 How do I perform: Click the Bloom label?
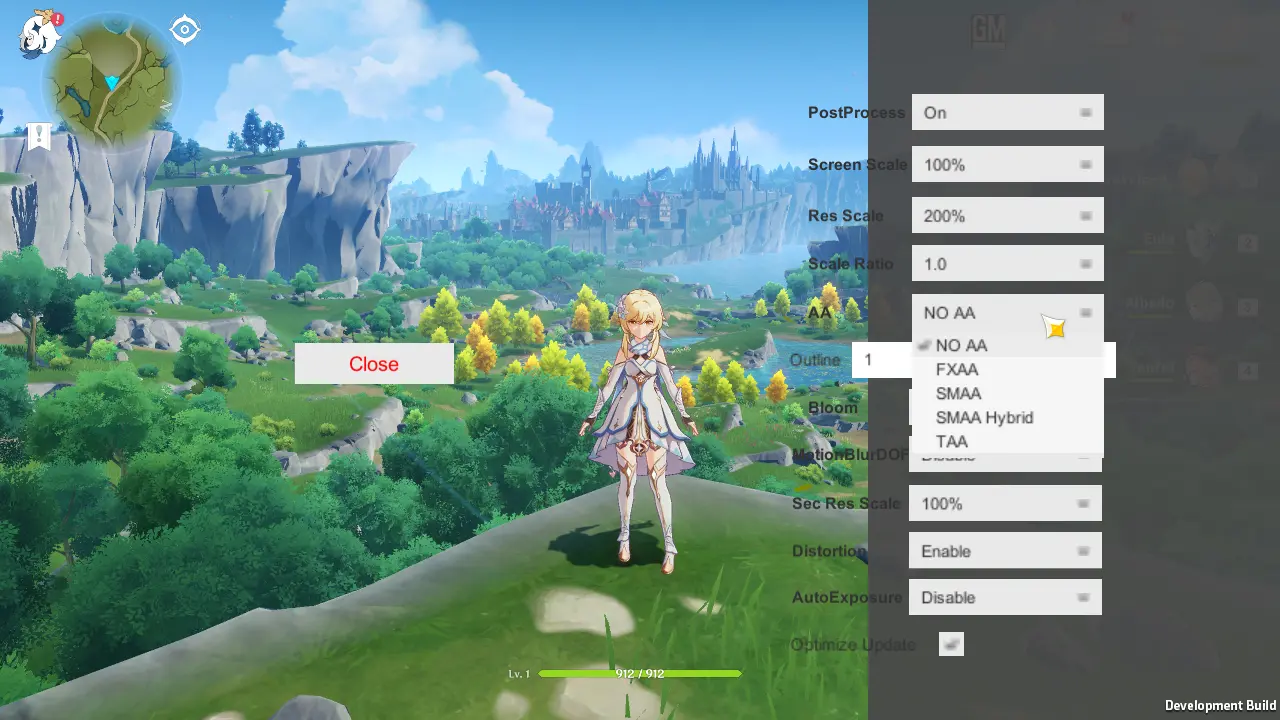click(833, 407)
